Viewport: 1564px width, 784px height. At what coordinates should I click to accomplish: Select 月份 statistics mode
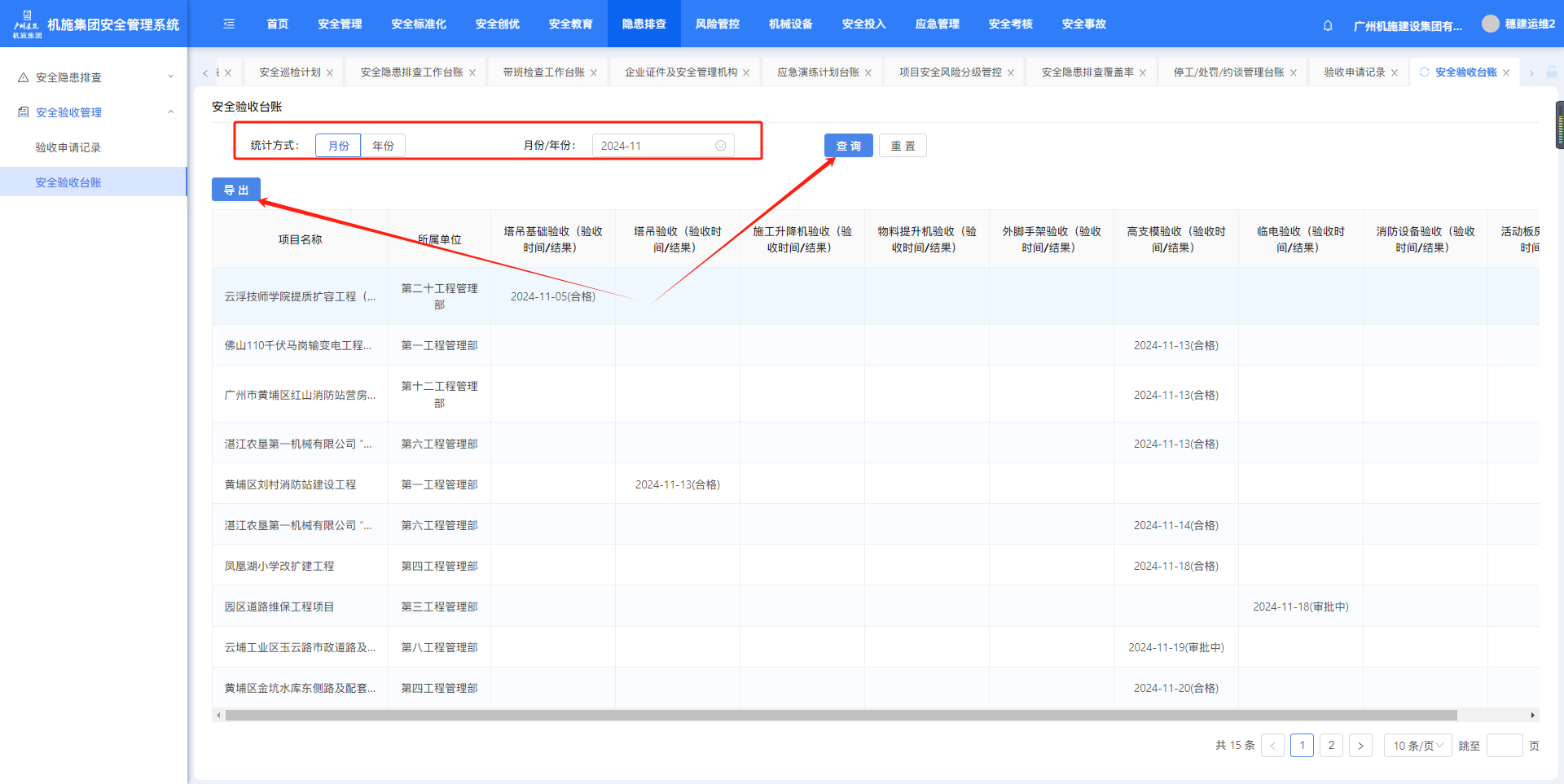click(x=338, y=146)
